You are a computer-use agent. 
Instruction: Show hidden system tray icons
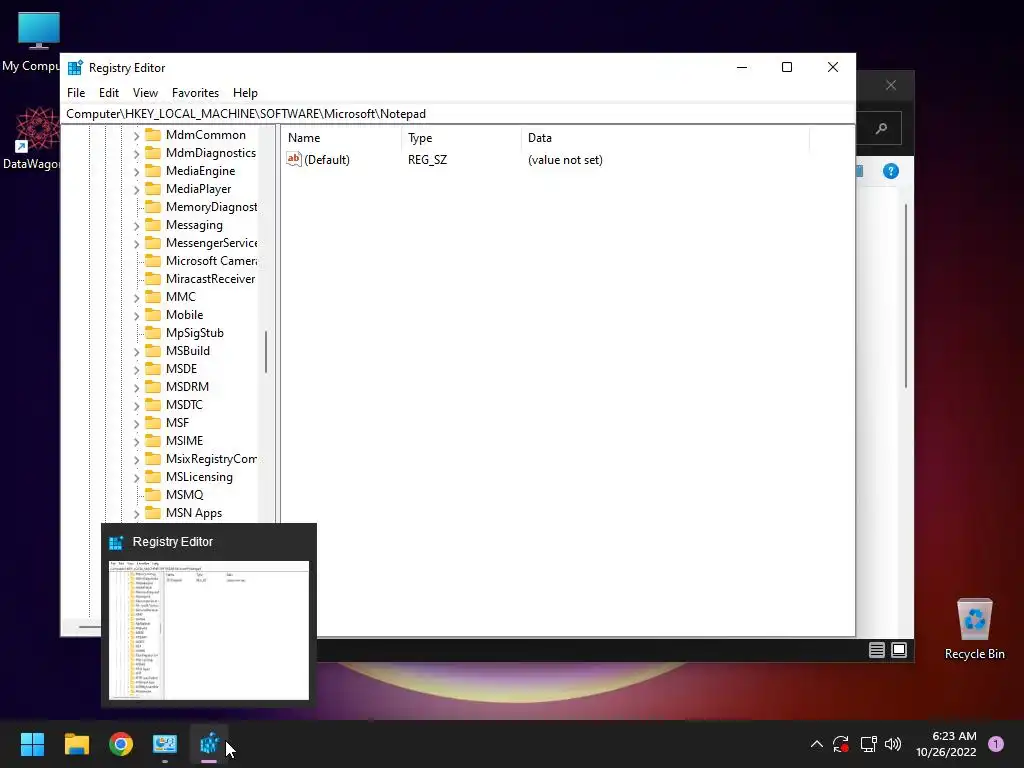coord(816,744)
